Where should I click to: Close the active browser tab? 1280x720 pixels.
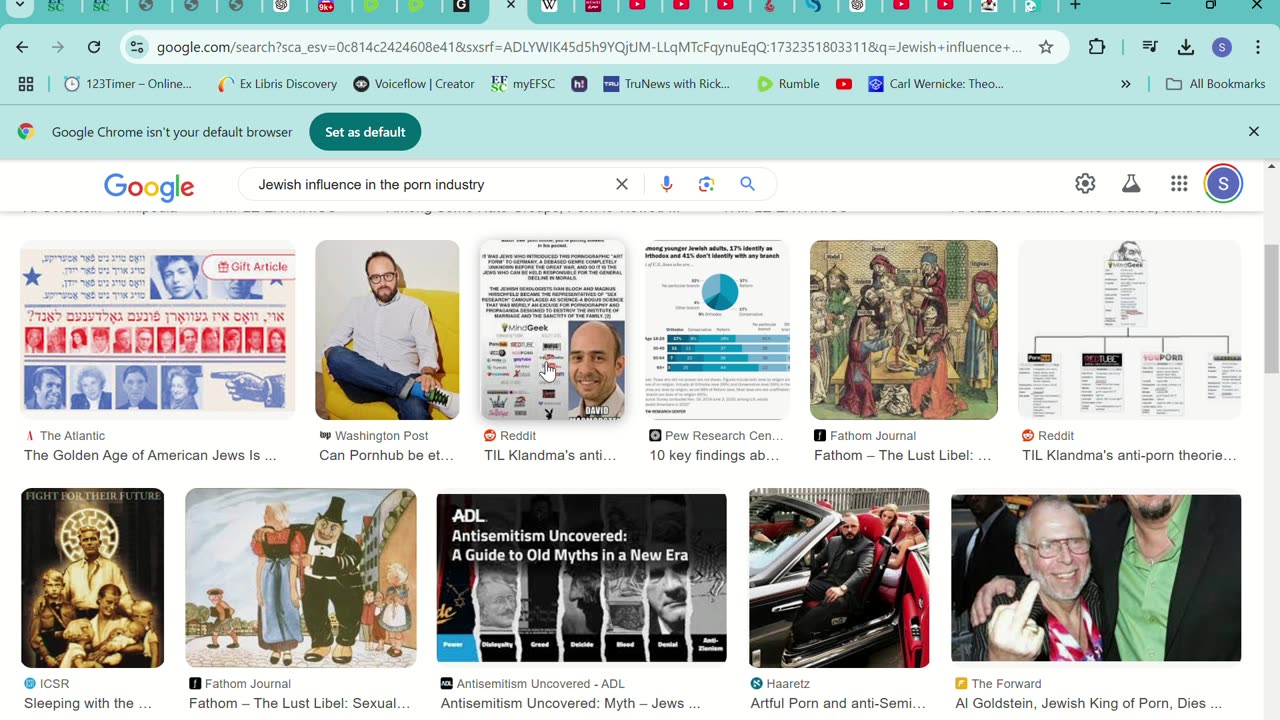pyautogui.click(x=510, y=6)
